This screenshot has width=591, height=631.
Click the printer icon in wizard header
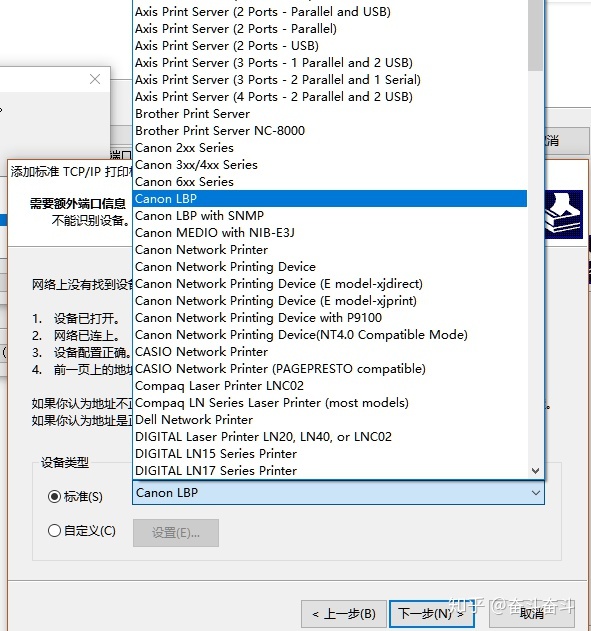564,214
